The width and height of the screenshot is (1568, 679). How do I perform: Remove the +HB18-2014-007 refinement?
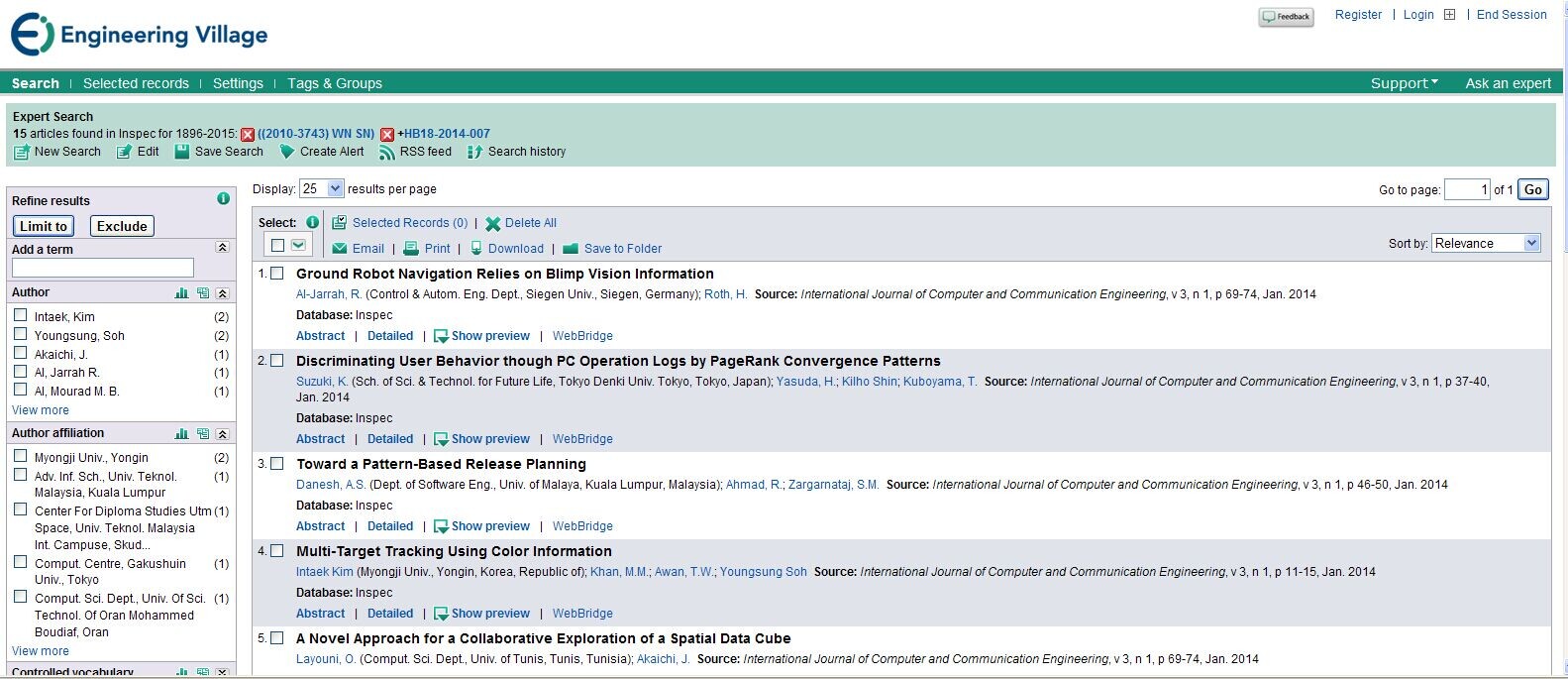pos(387,134)
